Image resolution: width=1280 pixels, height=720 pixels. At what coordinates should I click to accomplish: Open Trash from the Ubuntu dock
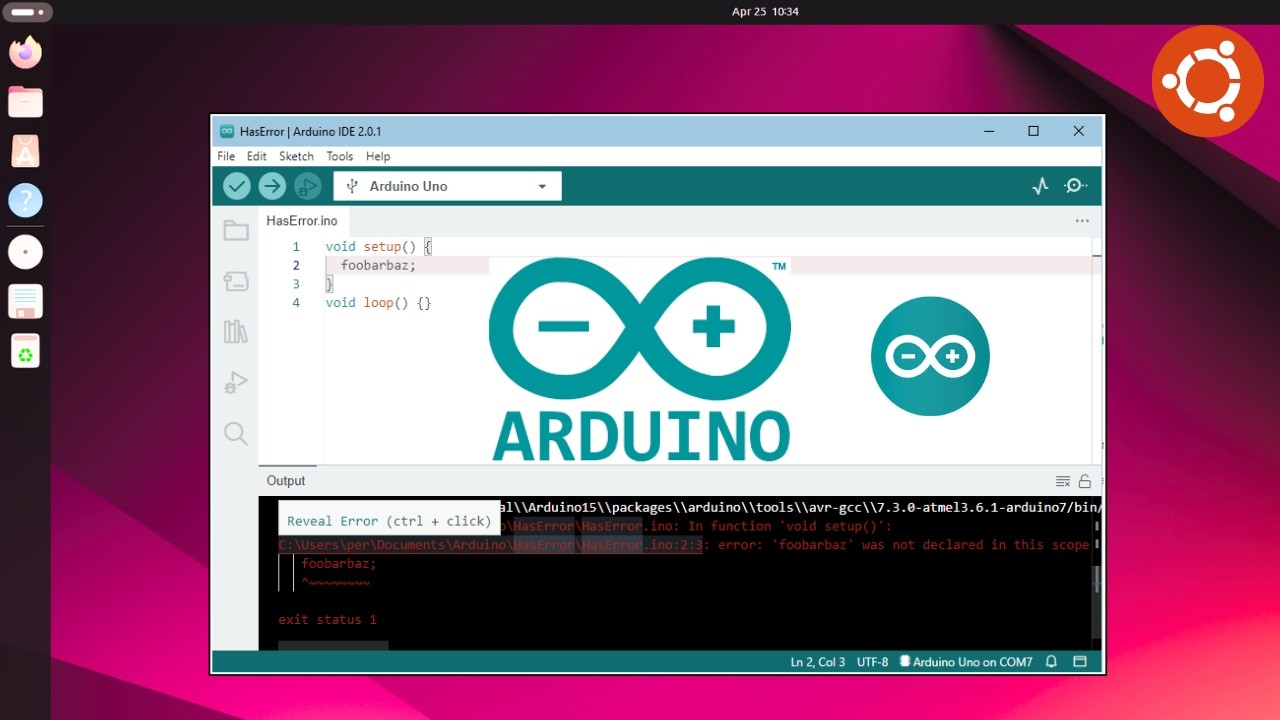[x=25, y=351]
